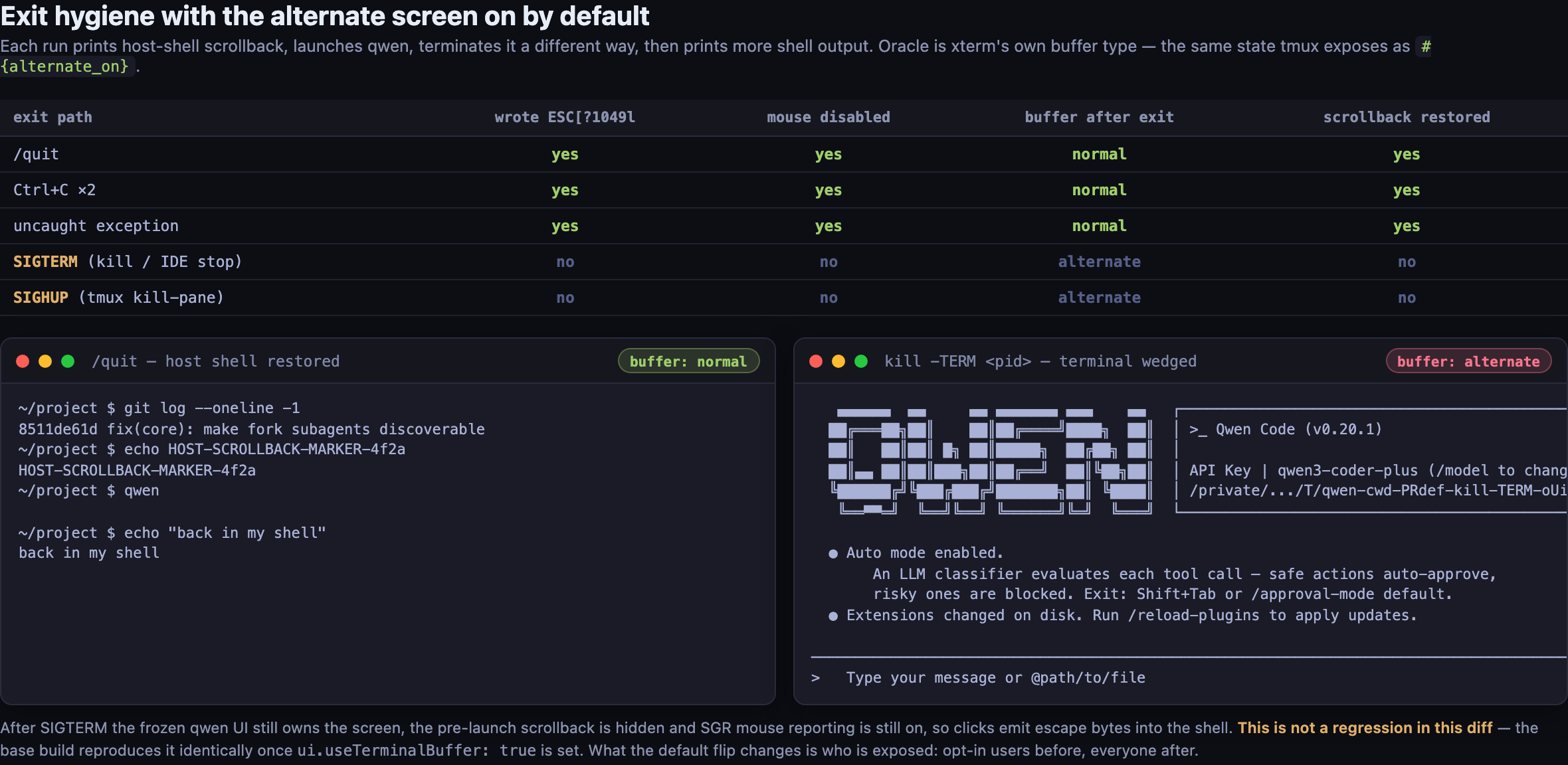Screen dimensions: 1568x765
Task: Click the 'back in my shell' output line
Action: click(x=88, y=552)
